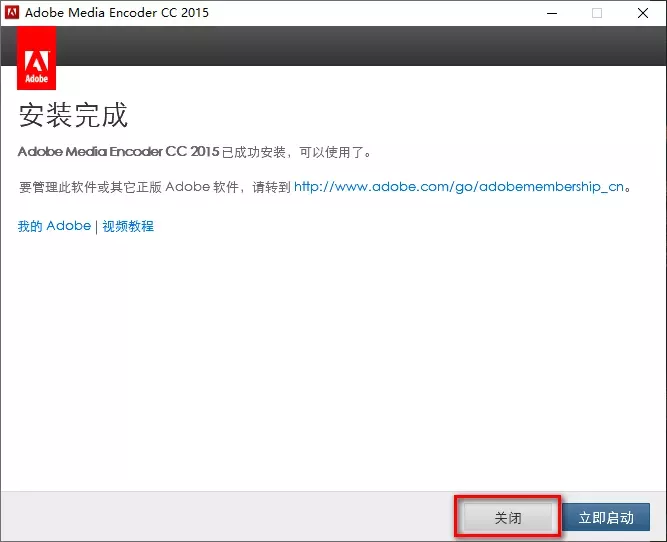Open the 视频教程 link
The height and width of the screenshot is (542, 667).
click(128, 226)
